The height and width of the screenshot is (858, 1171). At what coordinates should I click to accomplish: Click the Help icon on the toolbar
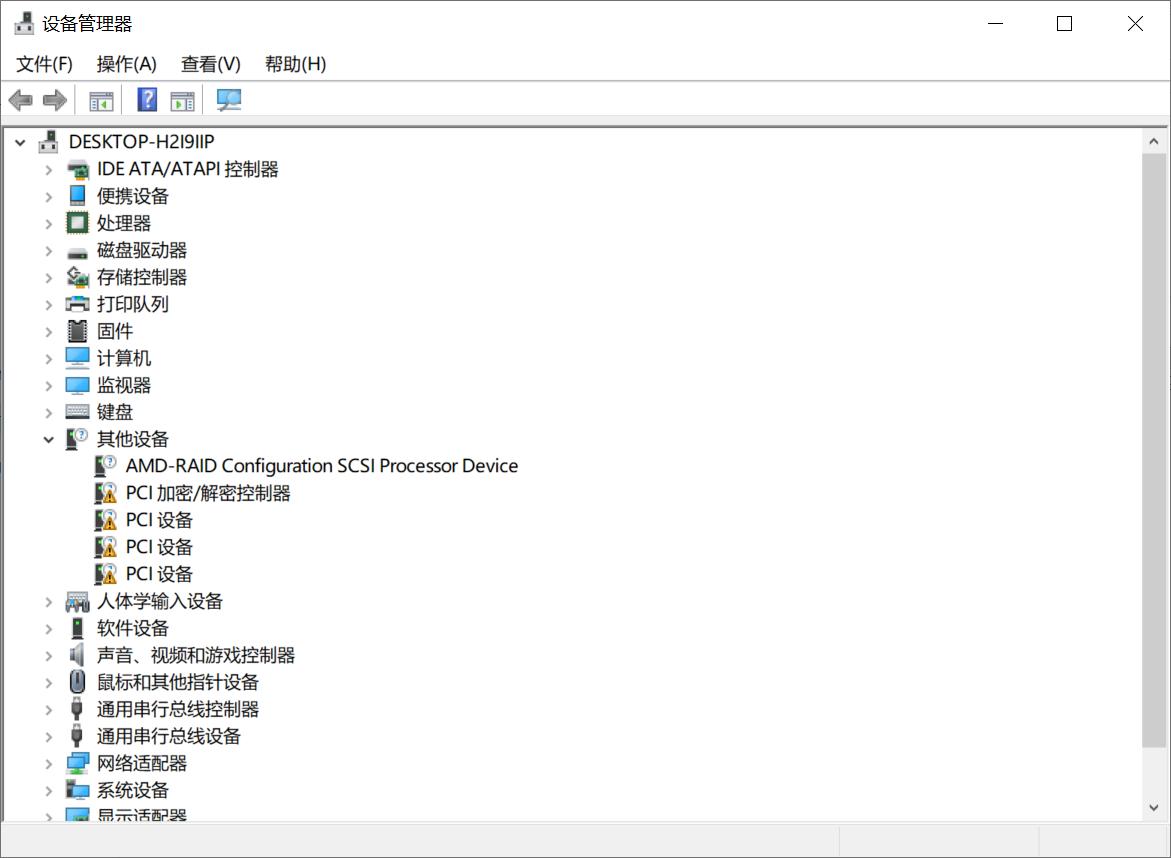pyautogui.click(x=146, y=99)
